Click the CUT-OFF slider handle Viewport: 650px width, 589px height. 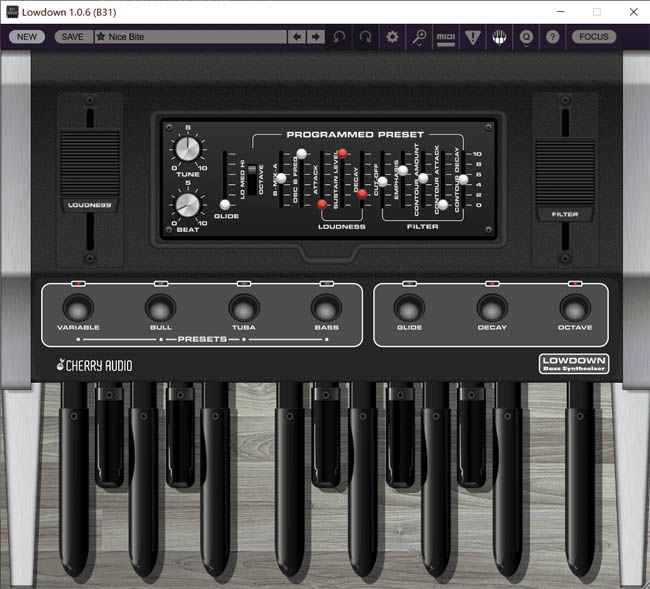pos(383,182)
